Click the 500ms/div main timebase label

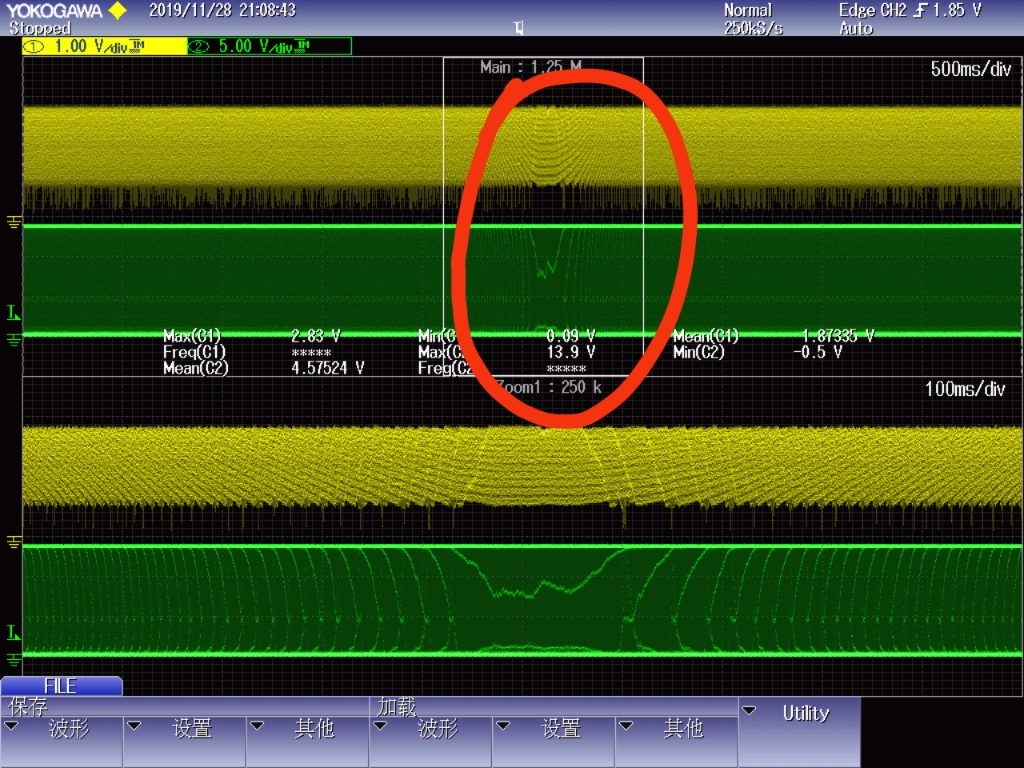click(970, 69)
